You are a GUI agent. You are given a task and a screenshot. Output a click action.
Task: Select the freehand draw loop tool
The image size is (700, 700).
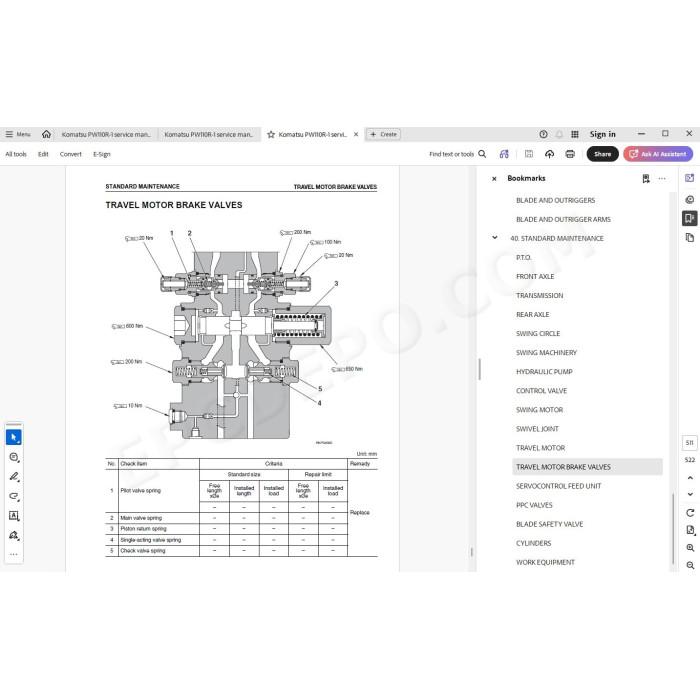click(x=14, y=496)
